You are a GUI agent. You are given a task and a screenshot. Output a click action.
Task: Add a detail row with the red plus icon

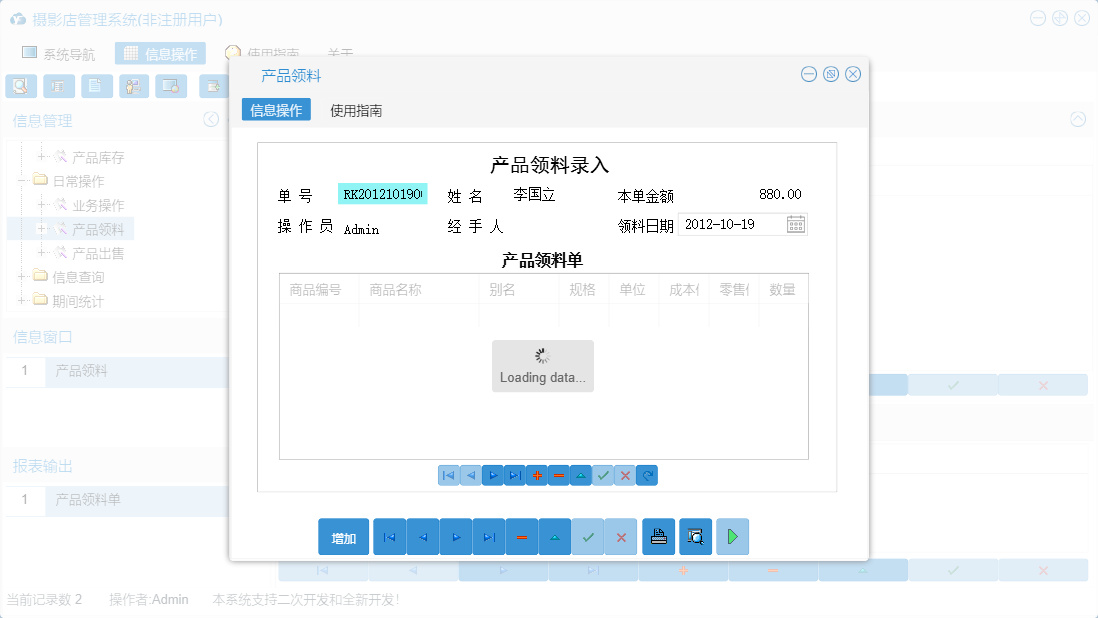click(x=536, y=475)
